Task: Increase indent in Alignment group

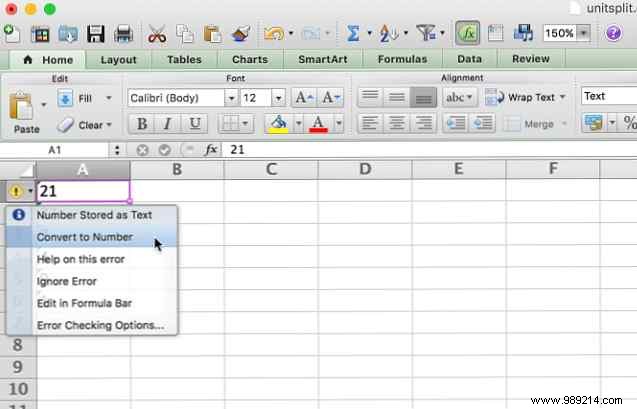Action: tap(482, 123)
